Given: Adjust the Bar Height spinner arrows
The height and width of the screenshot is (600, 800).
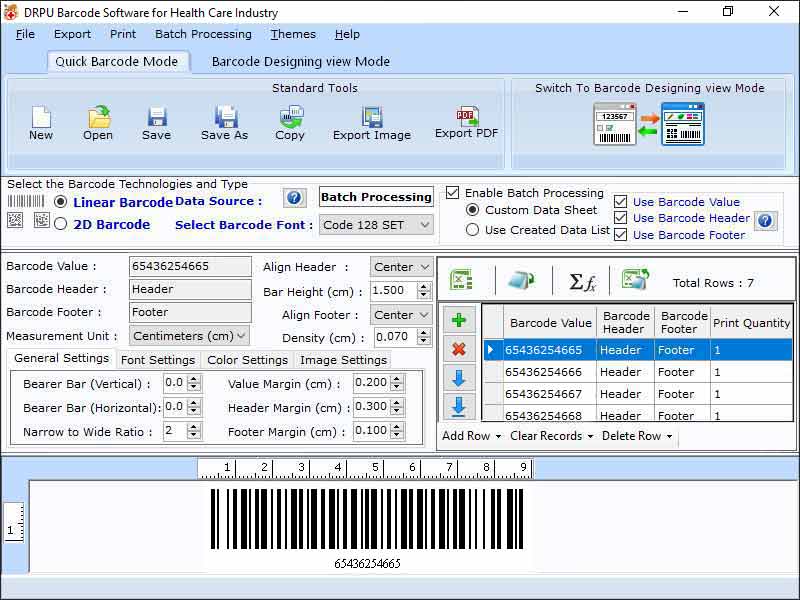Looking at the screenshot, I should pos(423,291).
